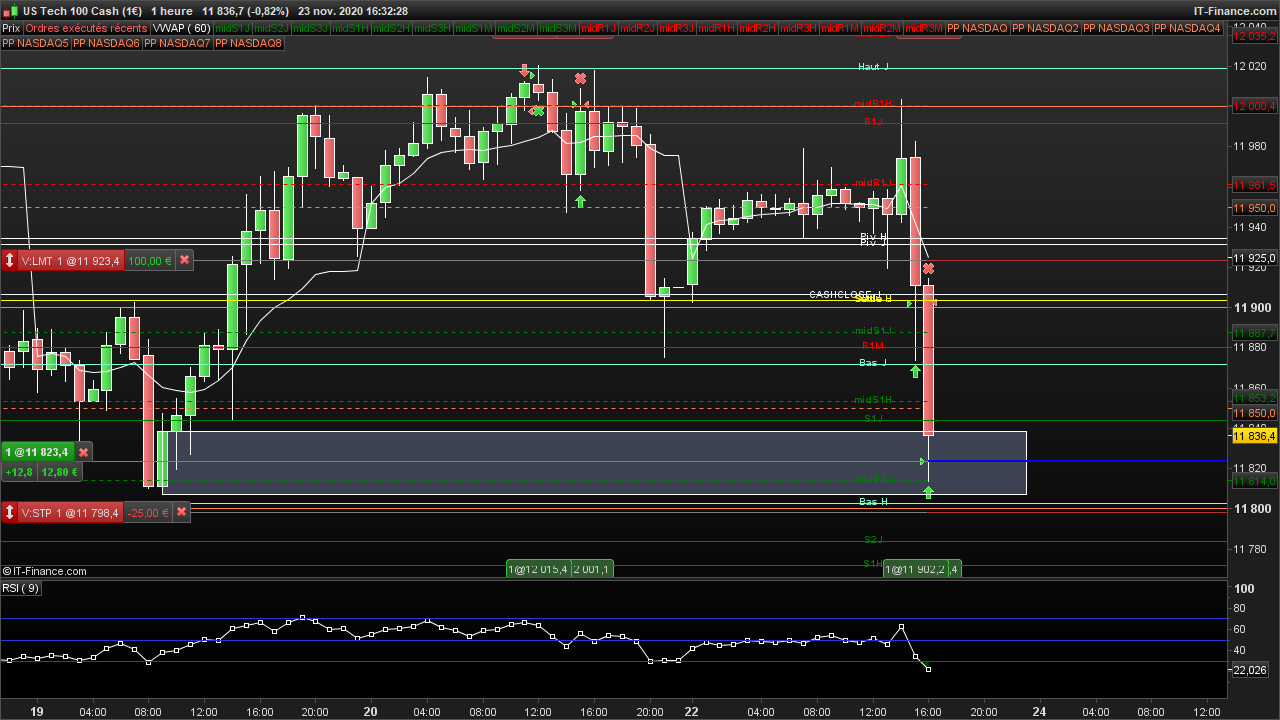Select the midS2H indicator label
This screenshot has width=1280, height=720.
tap(392, 28)
